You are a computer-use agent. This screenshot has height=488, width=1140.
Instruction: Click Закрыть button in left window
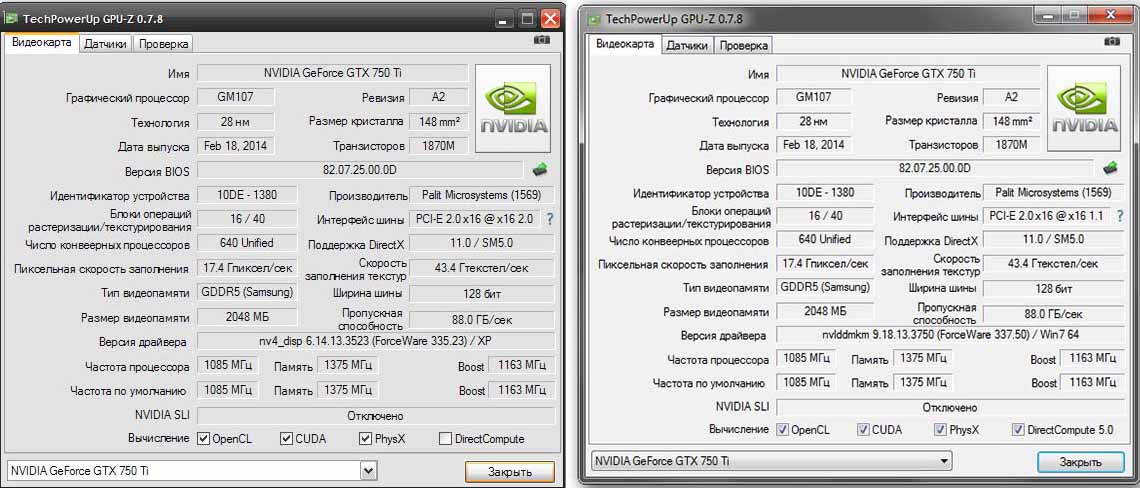point(510,472)
